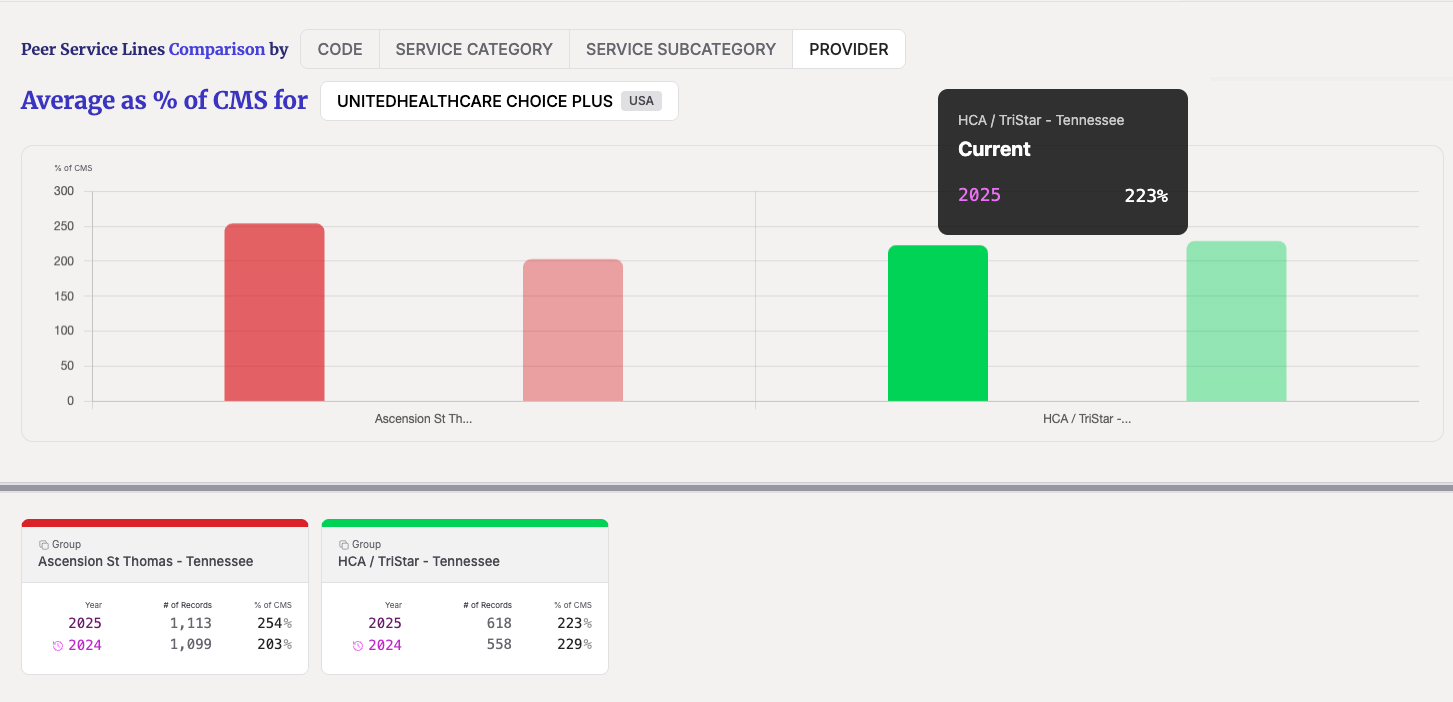Screen dimensions: 1453x702
Task: Choose the PROVIDER comparison tab
Action: pos(849,49)
